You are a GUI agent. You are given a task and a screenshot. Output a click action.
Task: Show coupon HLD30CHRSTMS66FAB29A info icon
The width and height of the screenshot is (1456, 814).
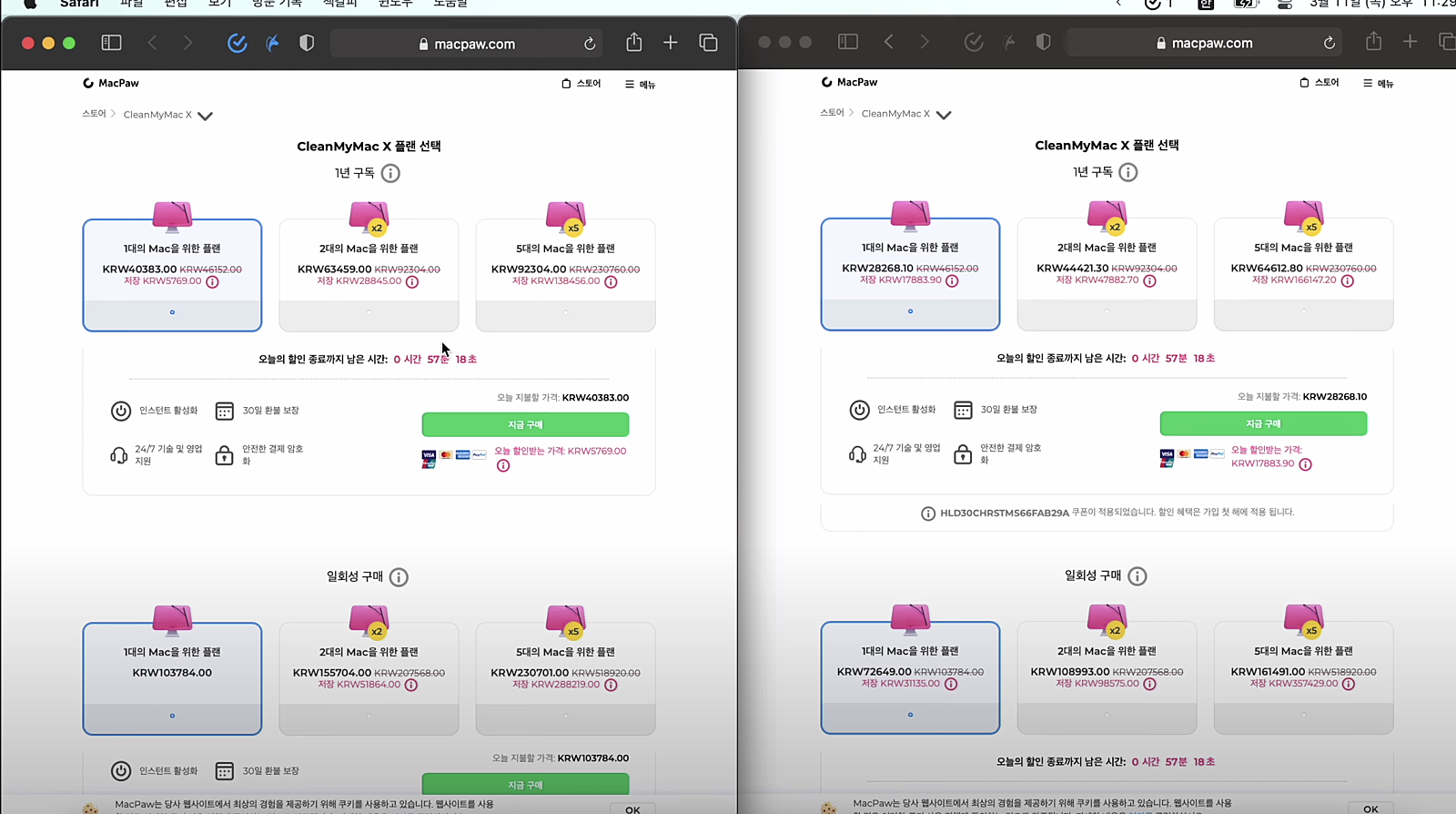click(x=928, y=514)
